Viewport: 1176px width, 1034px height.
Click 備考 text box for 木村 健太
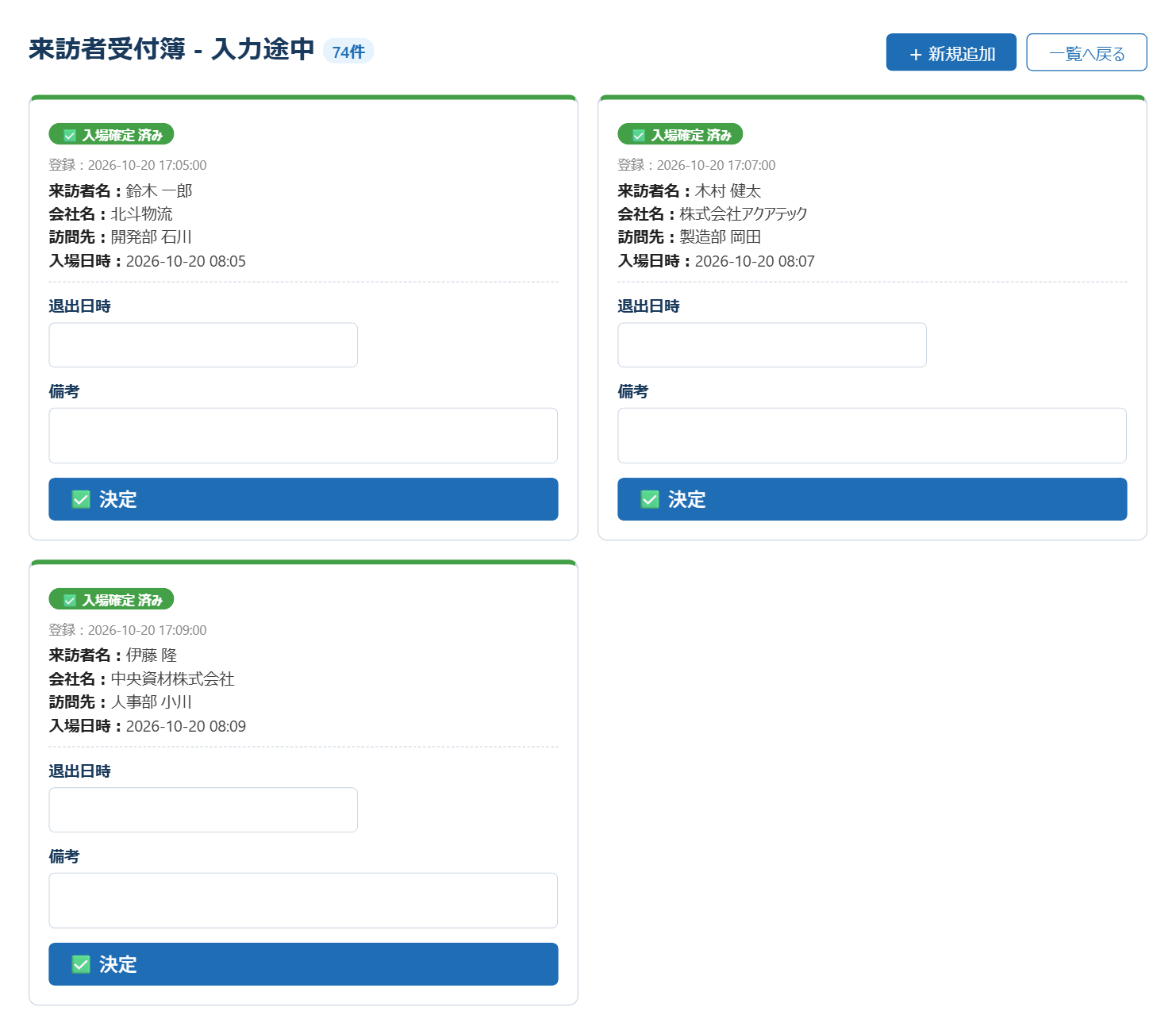point(872,436)
